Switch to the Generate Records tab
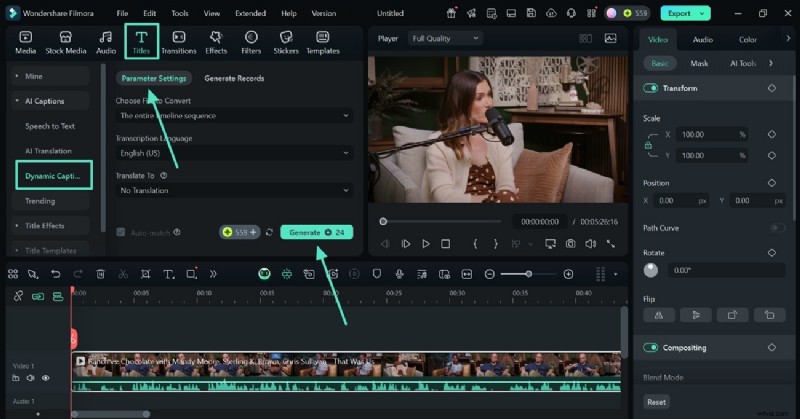The image size is (800, 419). pyautogui.click(x=234, y=78)
